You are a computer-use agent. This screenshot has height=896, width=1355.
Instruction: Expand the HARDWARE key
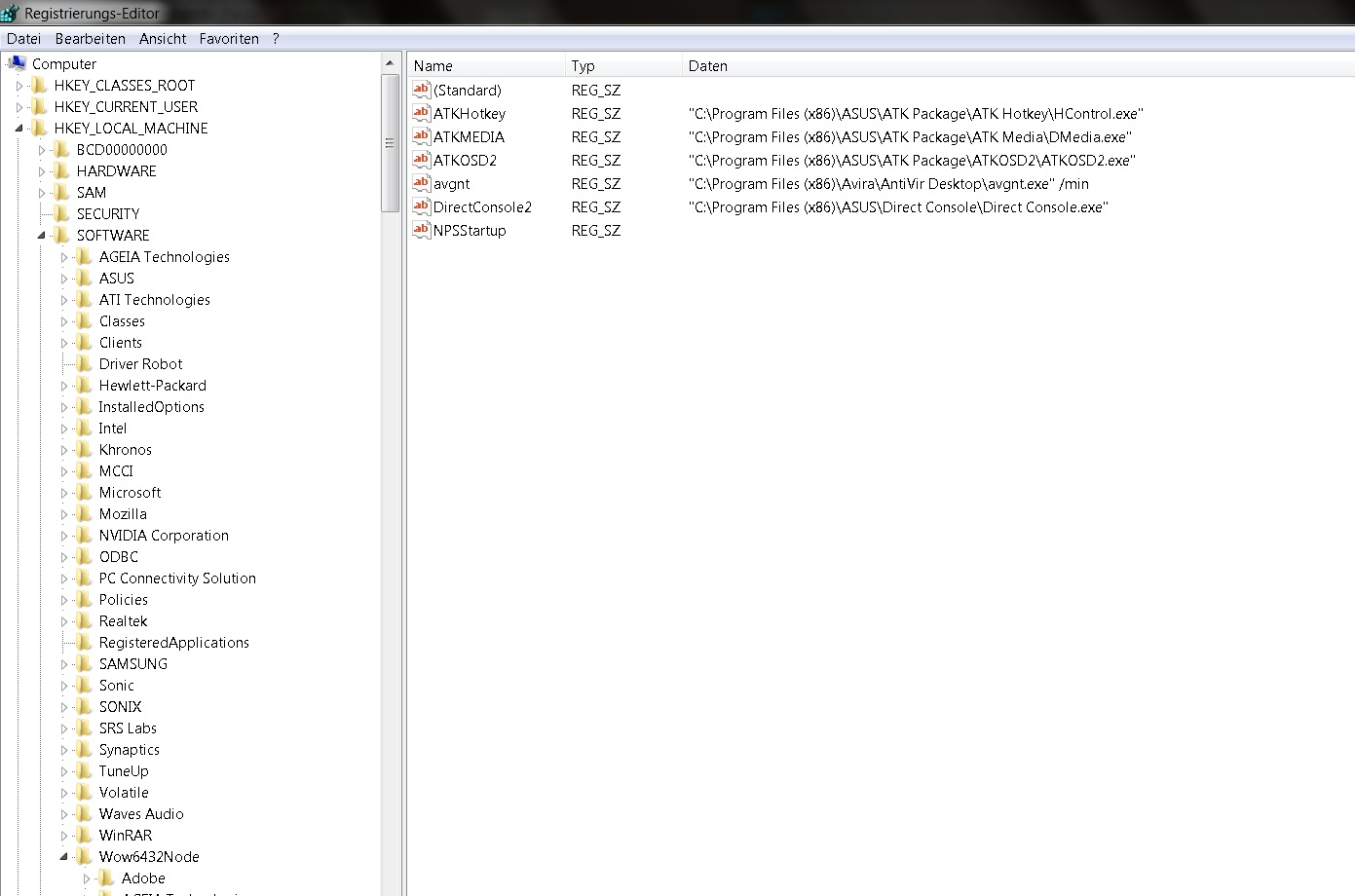[x=42, y=171]
